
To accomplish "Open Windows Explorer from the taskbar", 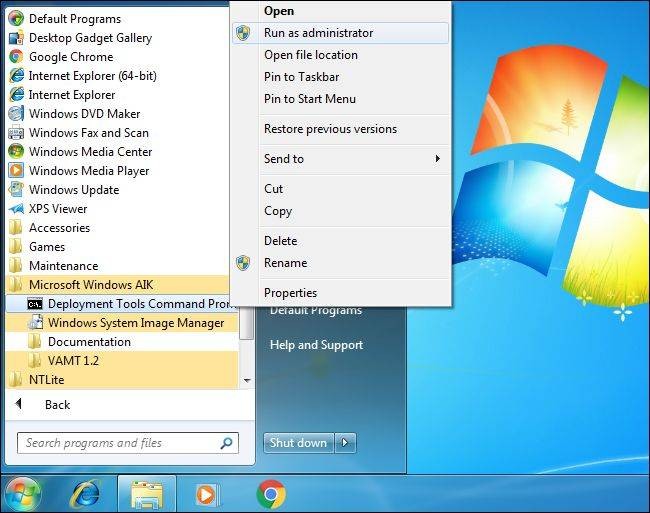I will pos(147,494).
